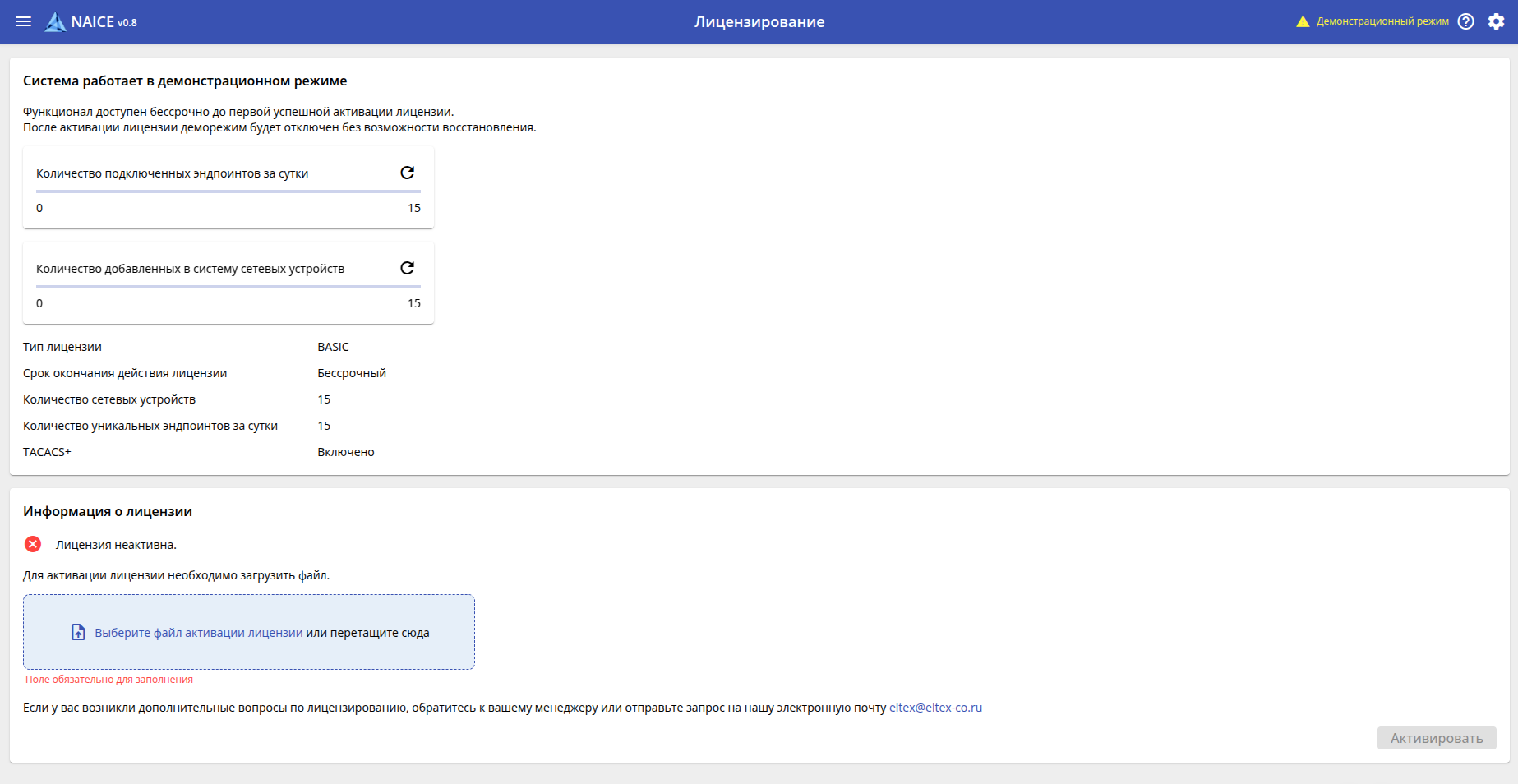The image size is (1518, 784).
Task: Open the settings gear icon
Action: pyautogui.click(x=1496, y=21)
